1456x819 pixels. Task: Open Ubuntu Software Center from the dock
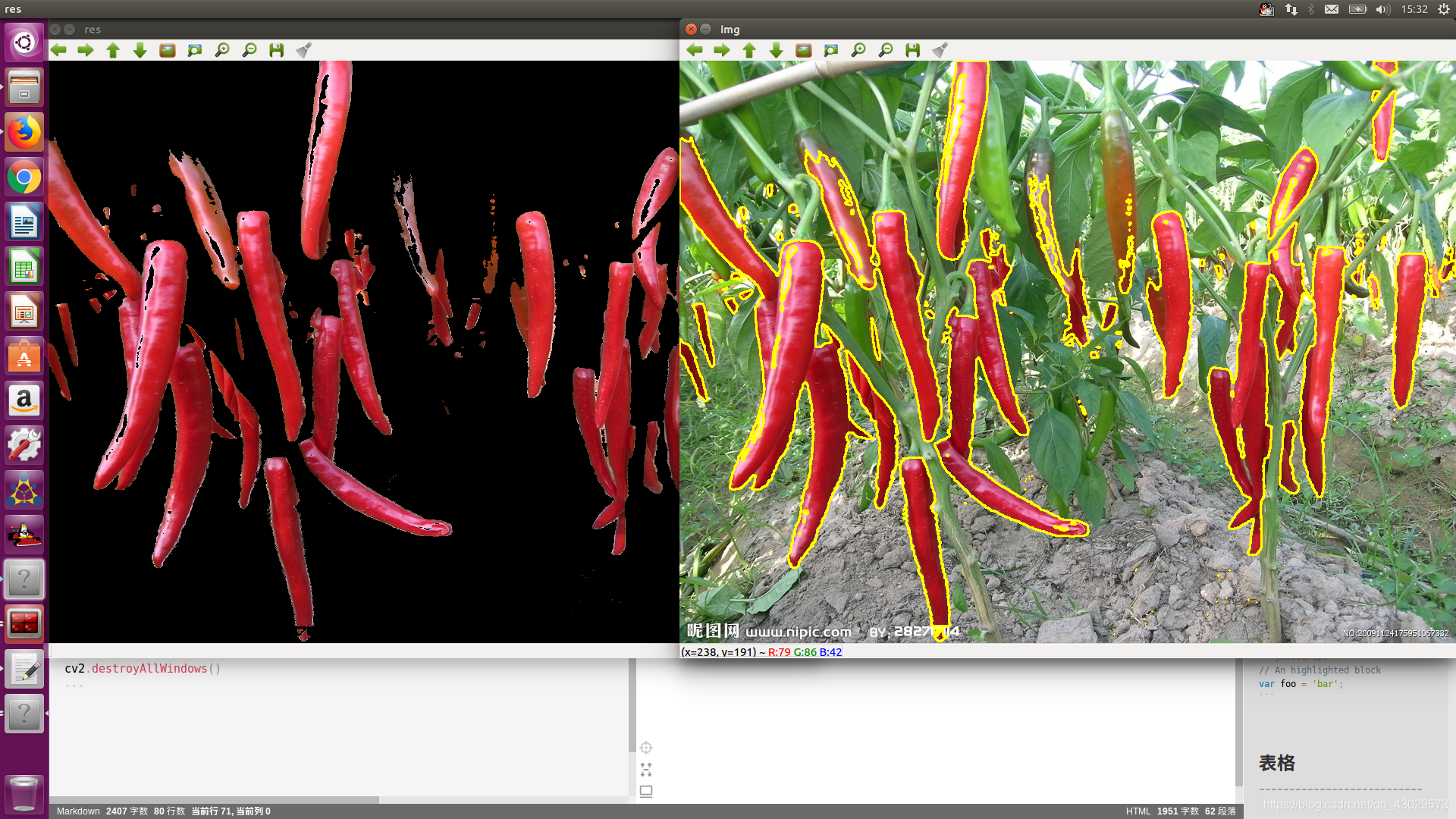(24, 356)
